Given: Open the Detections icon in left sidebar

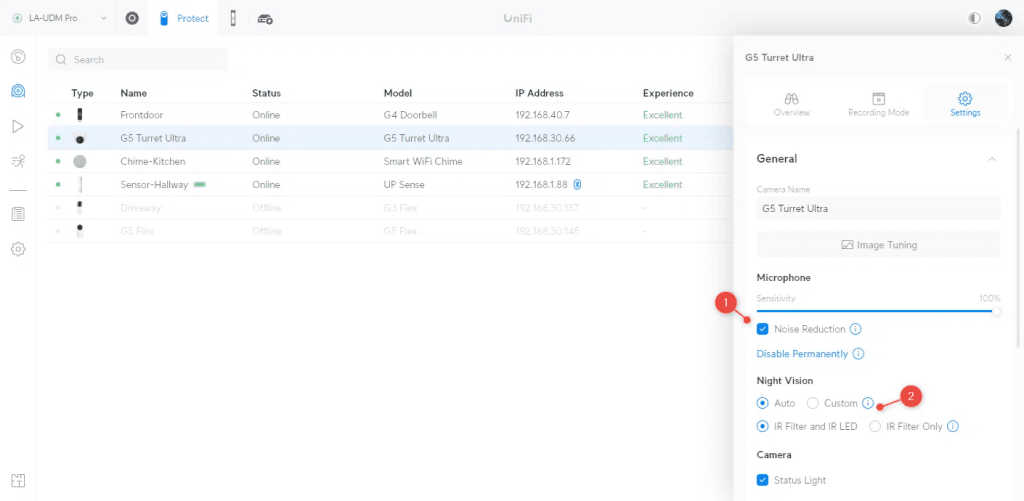Looking at the screenshot, I should point(18,160).
